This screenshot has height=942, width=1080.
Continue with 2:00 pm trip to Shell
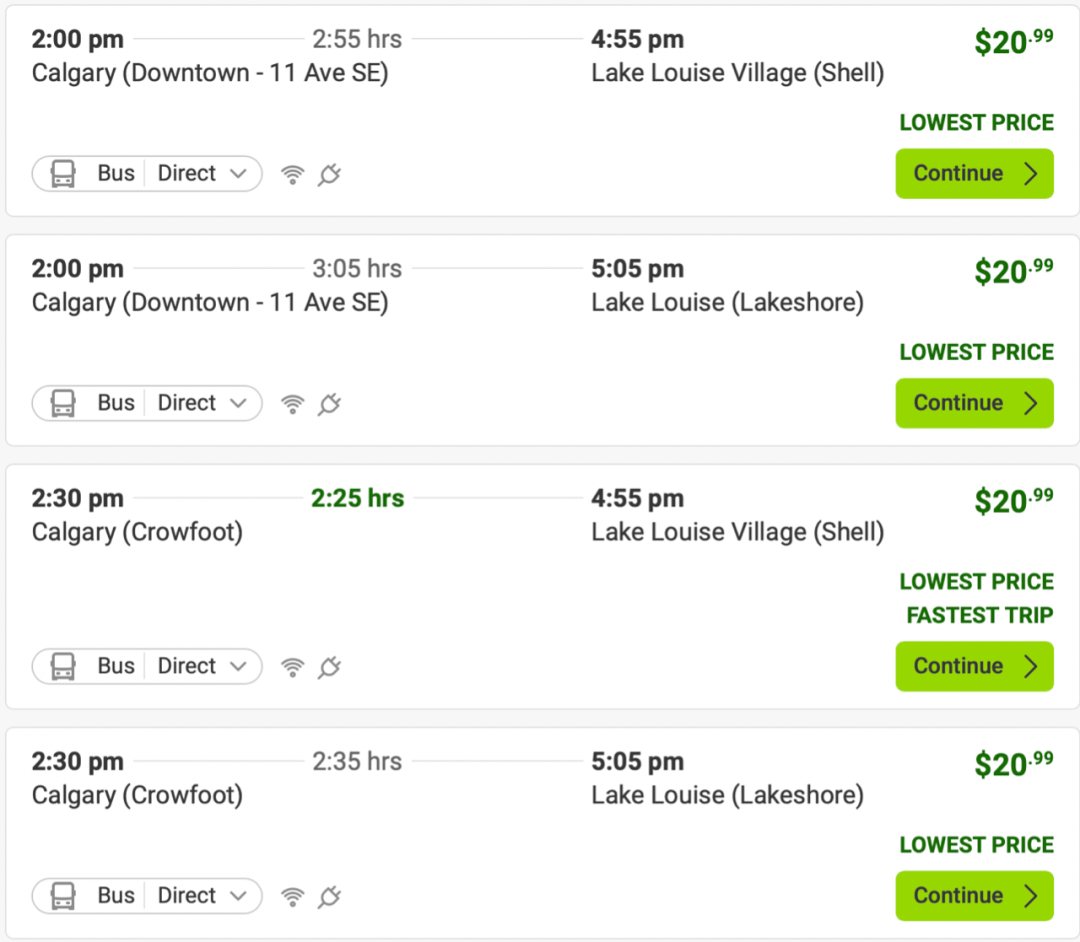[x=975, y=174]
